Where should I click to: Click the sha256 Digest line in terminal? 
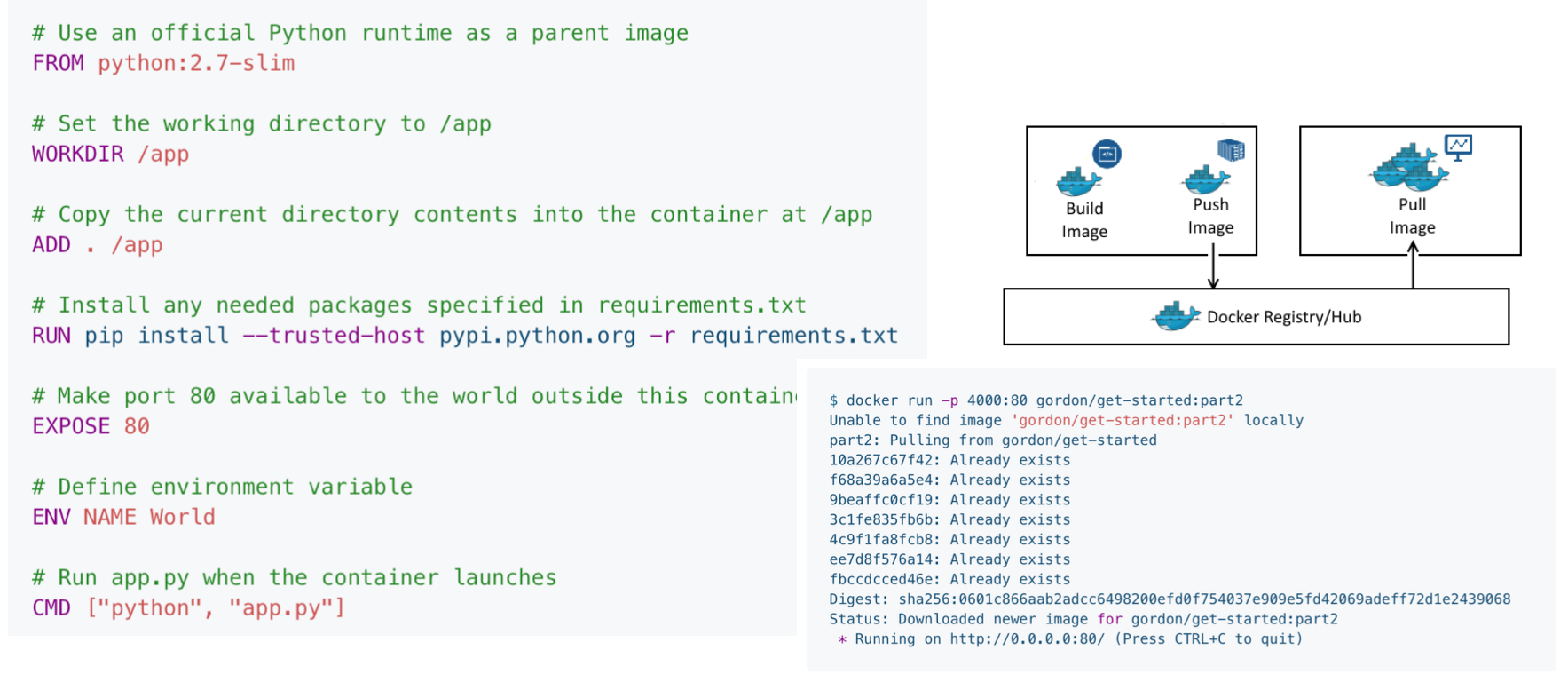pos(1169,599)
